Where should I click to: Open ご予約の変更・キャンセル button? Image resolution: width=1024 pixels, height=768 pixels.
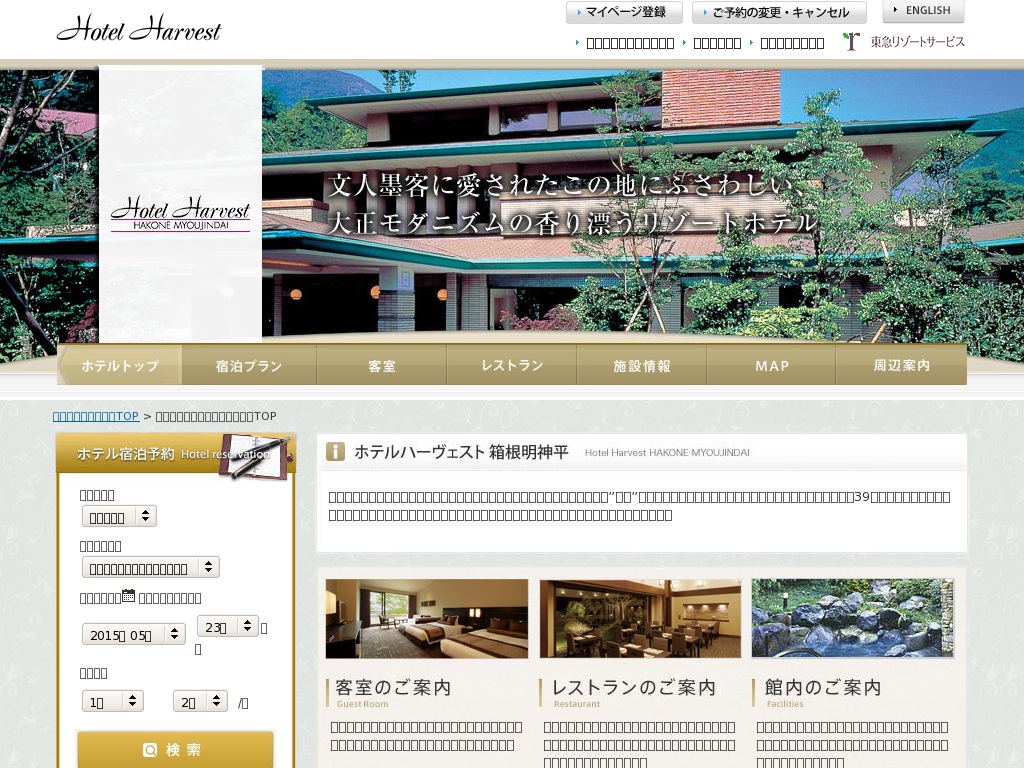779,12
